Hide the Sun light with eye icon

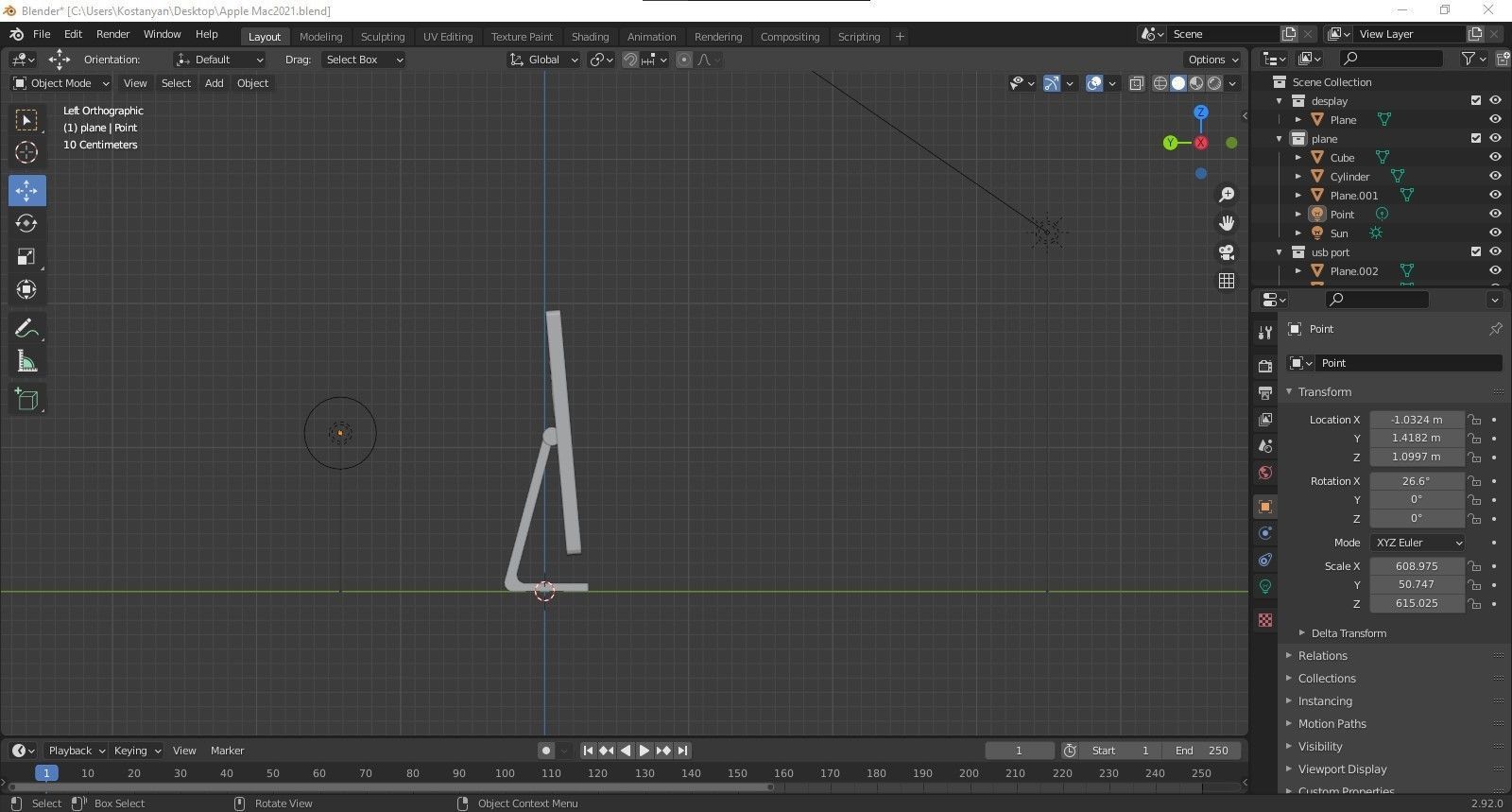pos(1495,233)
